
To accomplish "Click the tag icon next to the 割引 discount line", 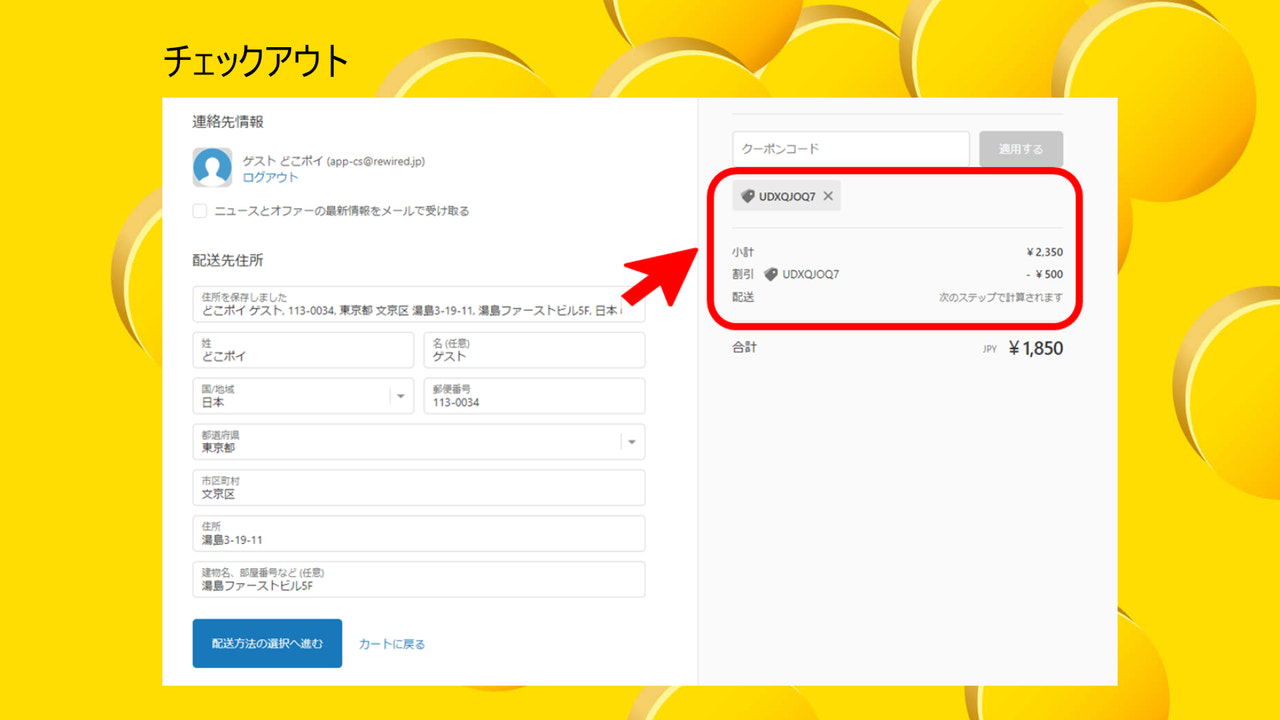I will click(770, 273).
